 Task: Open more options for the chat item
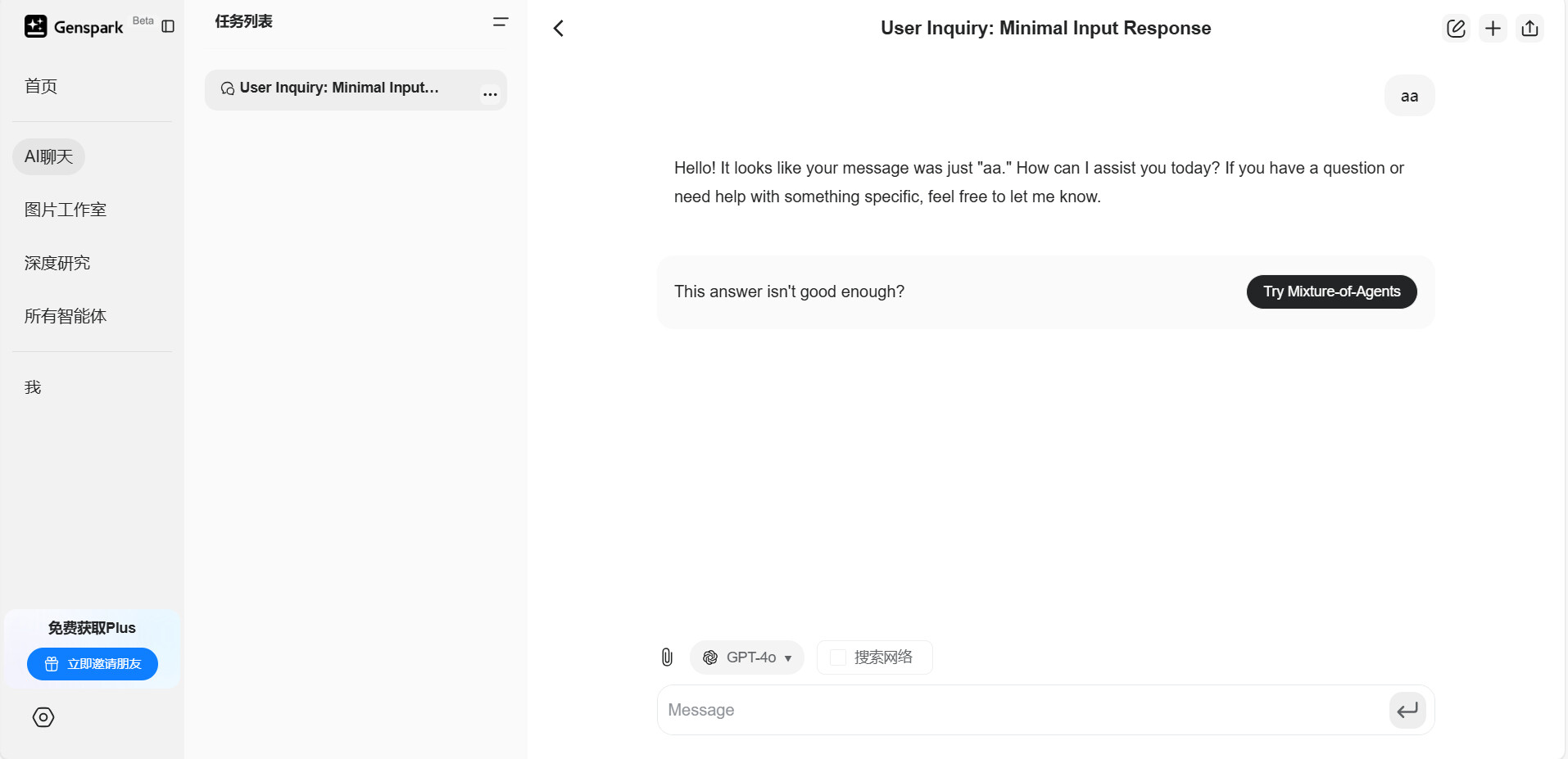[490, 94]
